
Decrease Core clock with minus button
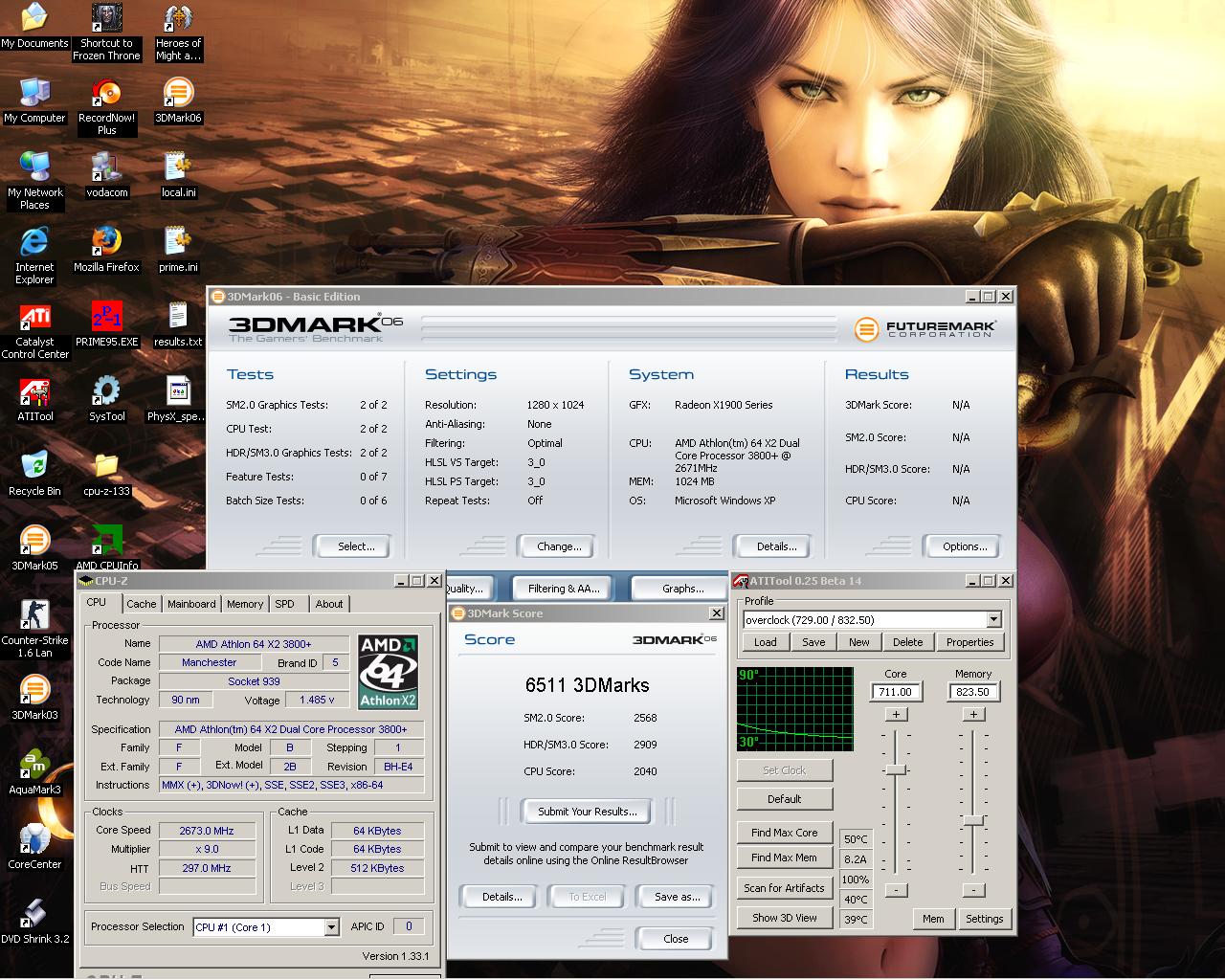[x=896, y=890]
